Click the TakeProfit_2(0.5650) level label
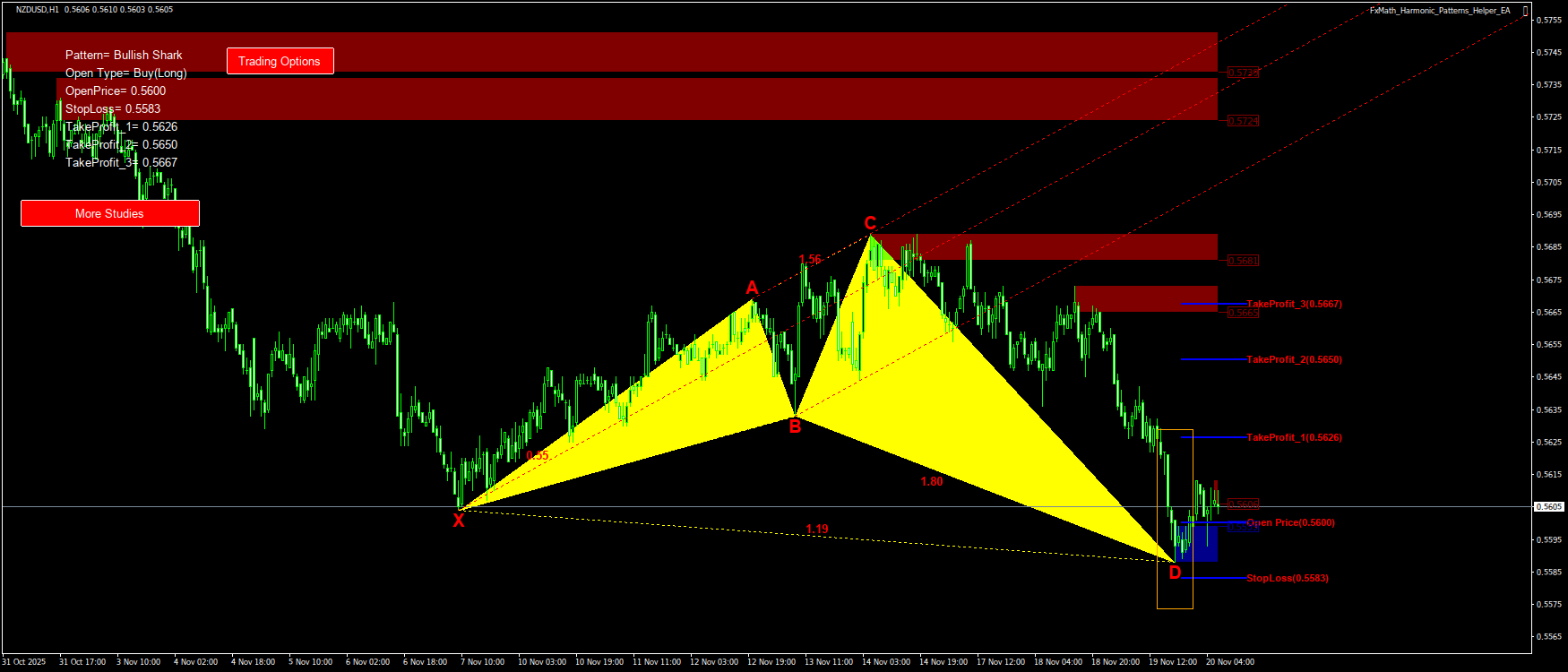 click(x=1294, y=360)
